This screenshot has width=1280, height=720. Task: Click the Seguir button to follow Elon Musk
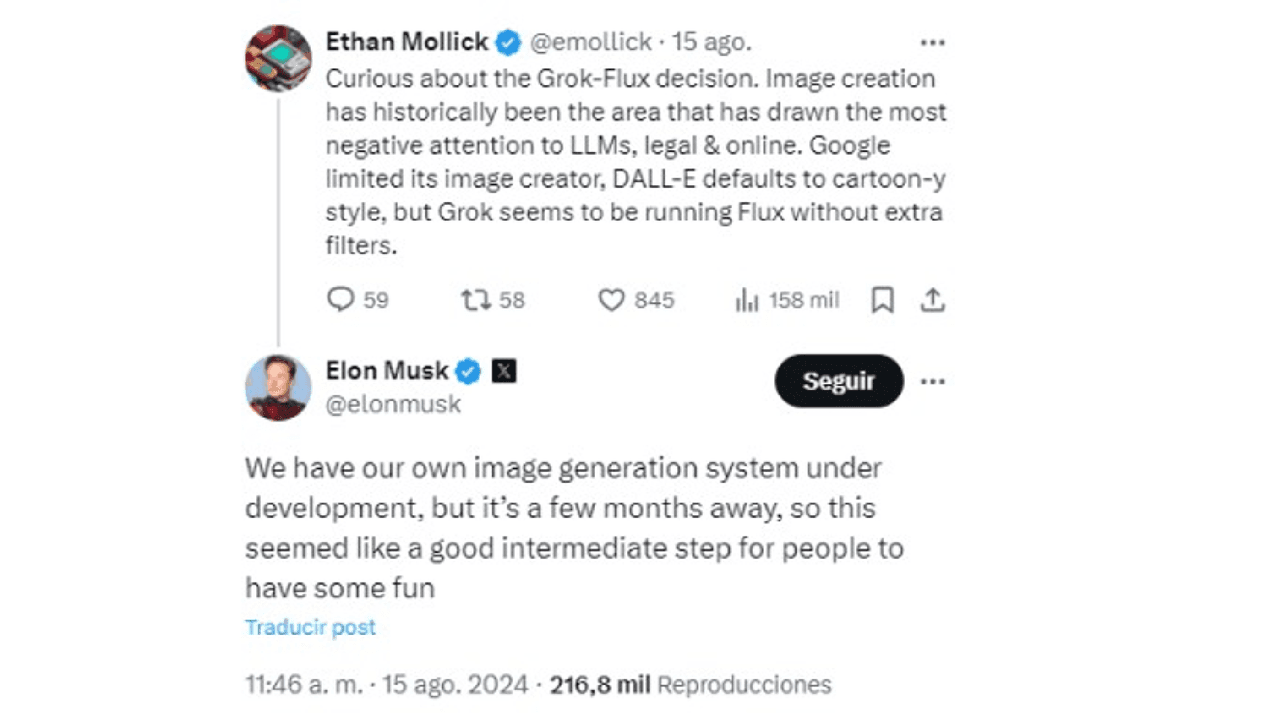tap(838, 381)
